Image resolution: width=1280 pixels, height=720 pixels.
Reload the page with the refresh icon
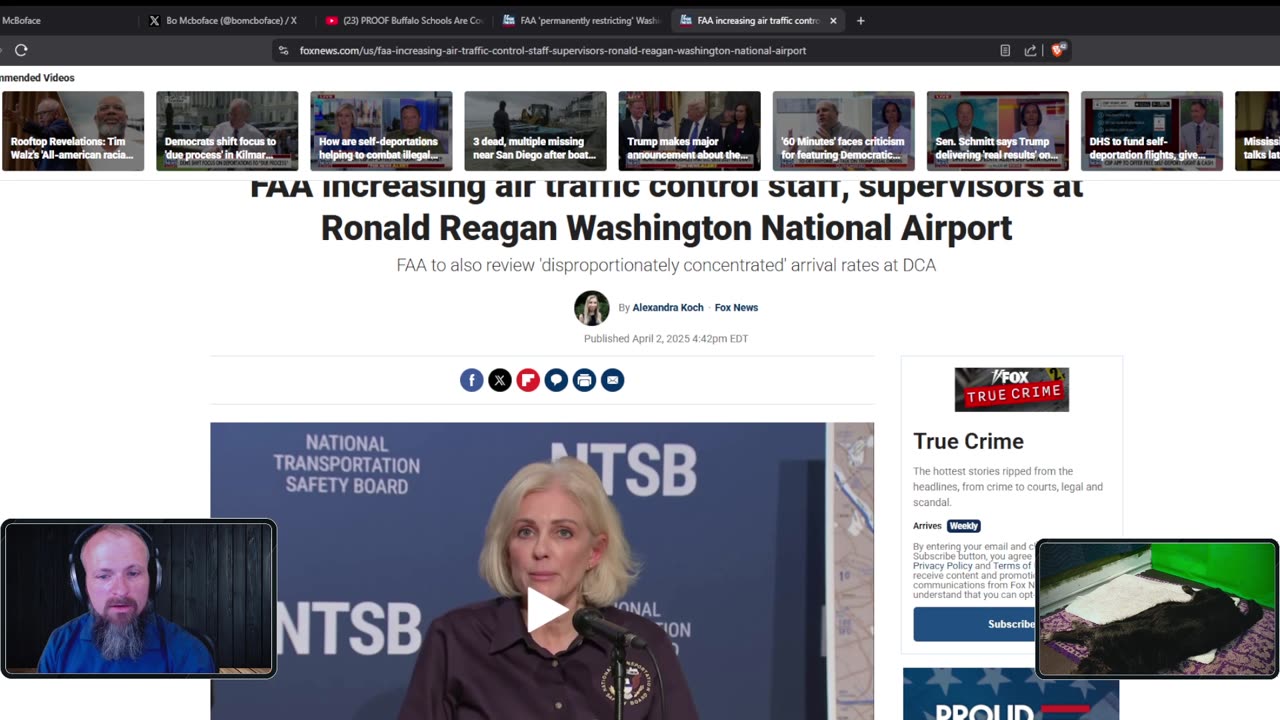pyautogui.click(x=21, y=50)
